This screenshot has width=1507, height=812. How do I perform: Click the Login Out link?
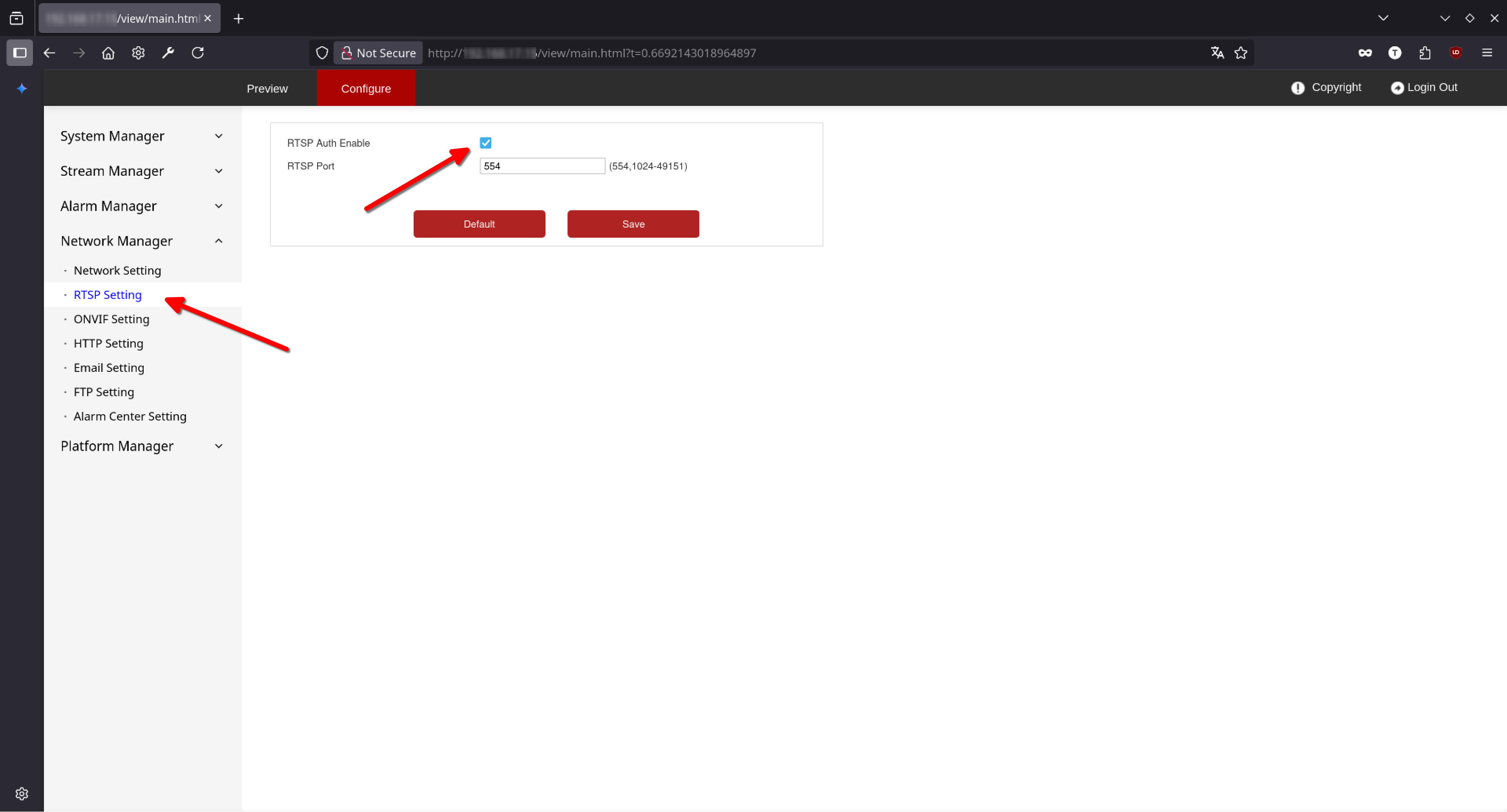1425,87
